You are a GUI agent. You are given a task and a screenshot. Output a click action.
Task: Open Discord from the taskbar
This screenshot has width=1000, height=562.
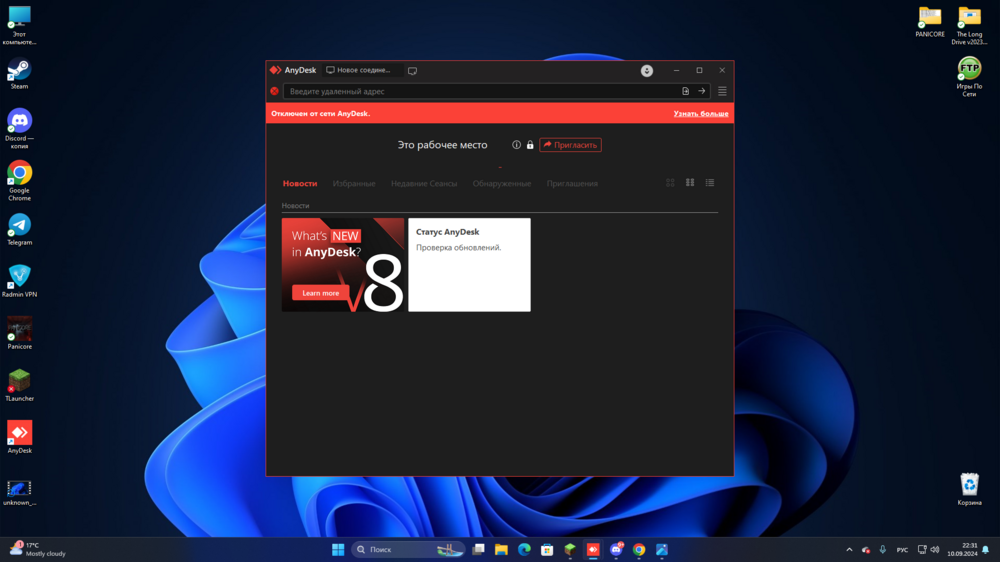[616, 549]
